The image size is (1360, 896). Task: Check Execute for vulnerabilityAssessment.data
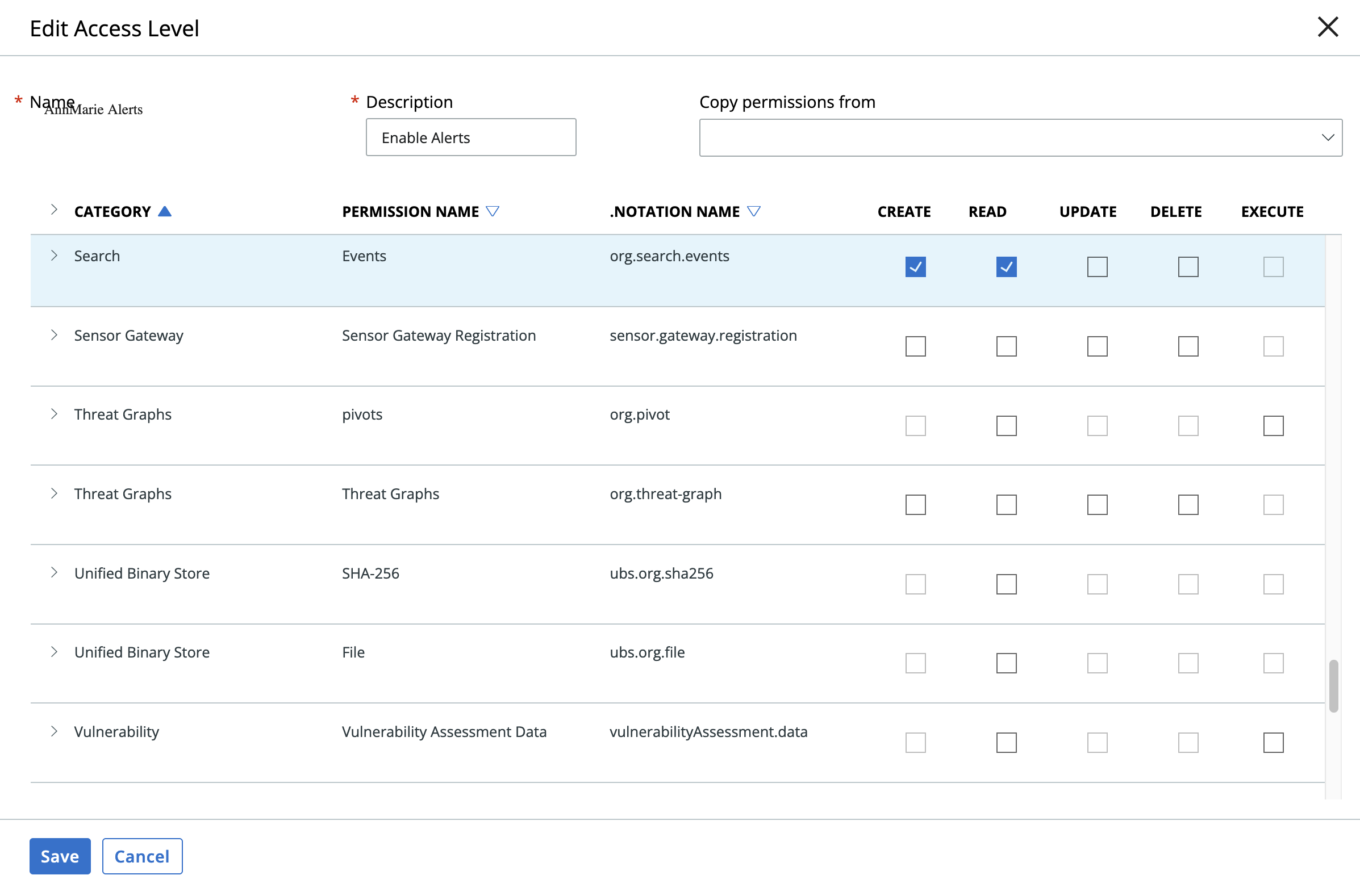point(1273,743)
